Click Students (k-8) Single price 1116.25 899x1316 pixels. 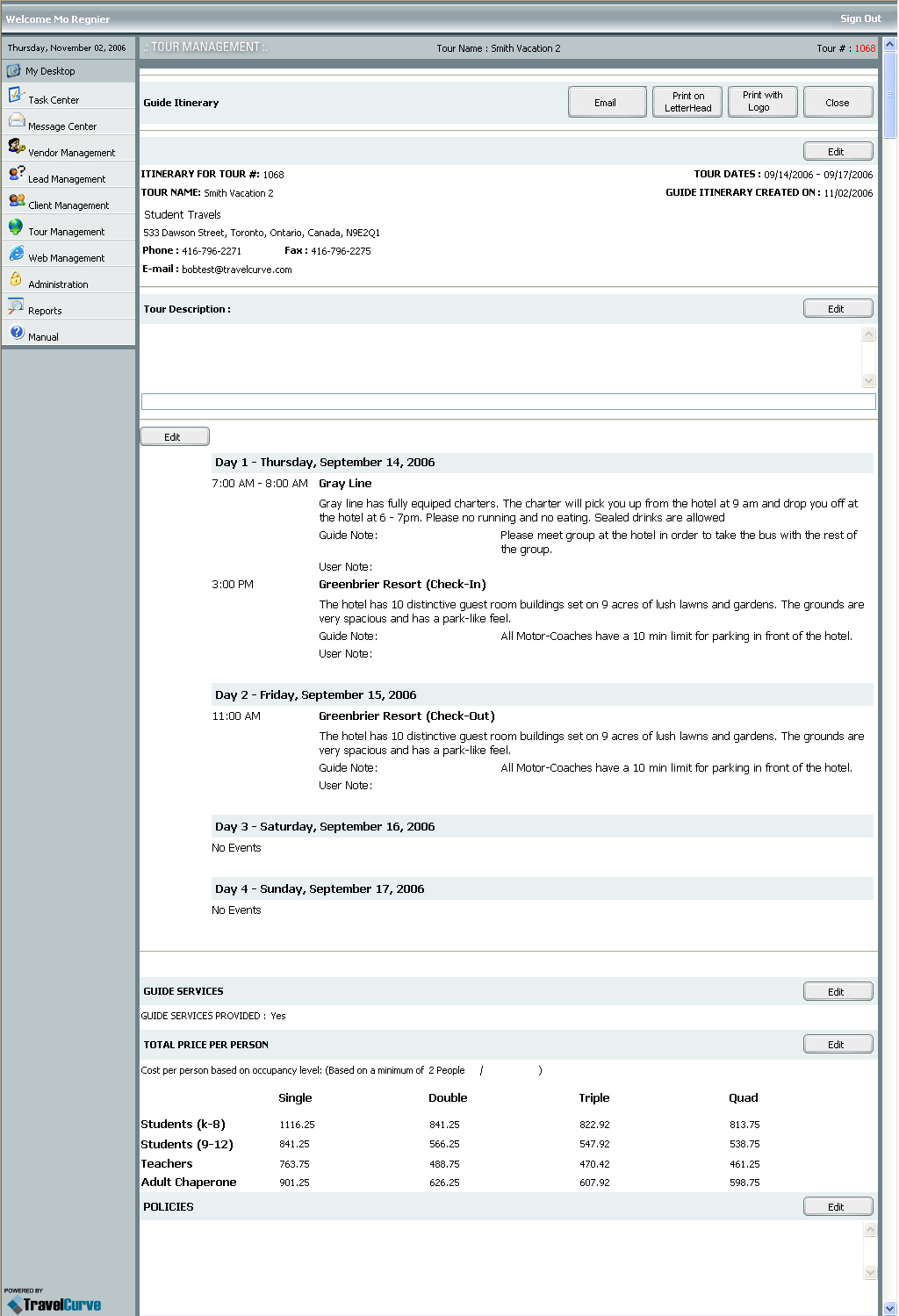(x=297, y=1125)
